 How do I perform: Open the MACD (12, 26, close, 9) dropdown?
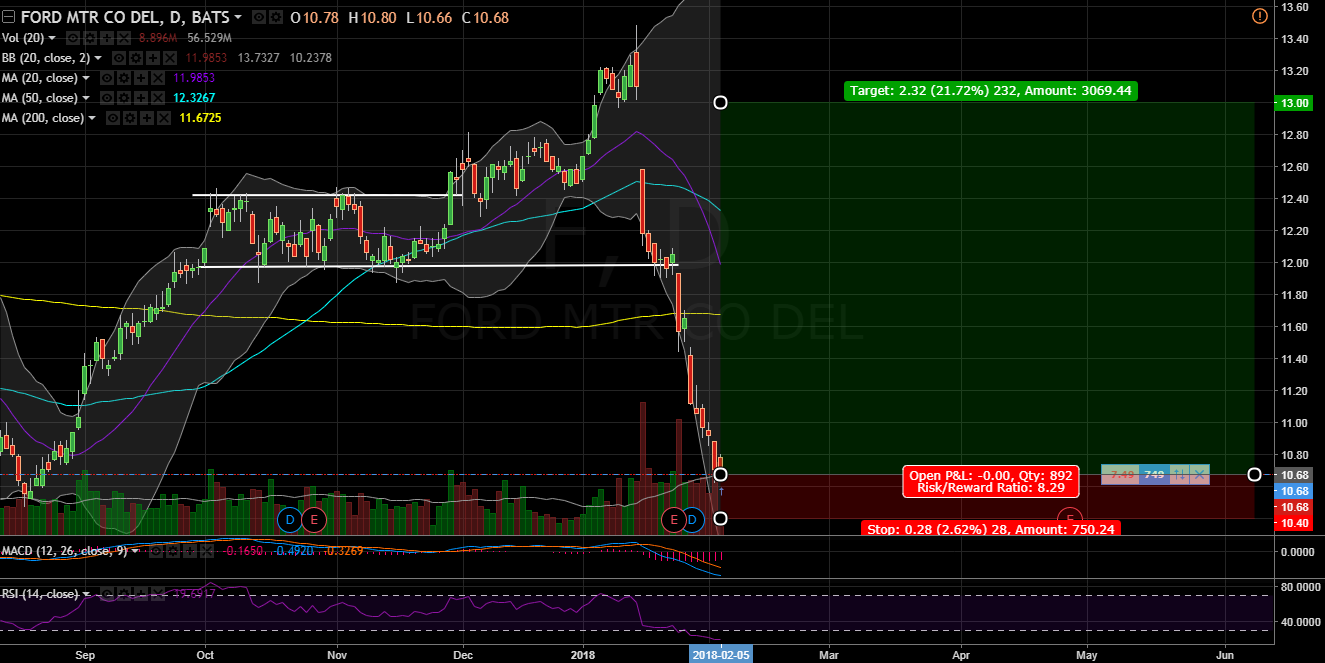(x=133, y=551)
